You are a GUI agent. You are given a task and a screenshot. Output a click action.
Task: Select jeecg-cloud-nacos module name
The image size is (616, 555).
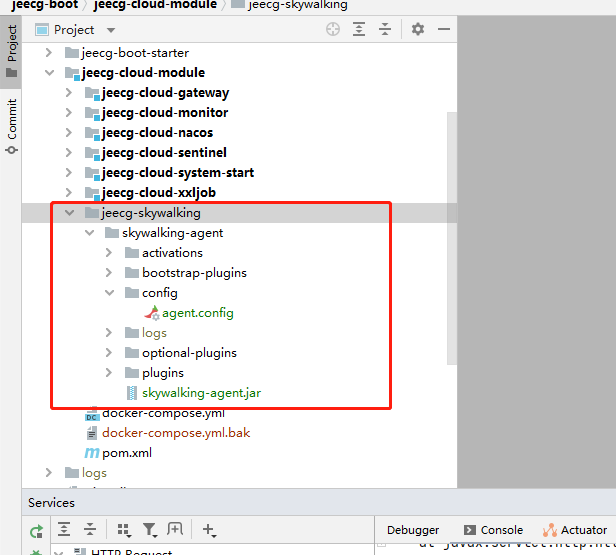coord(157,133)
